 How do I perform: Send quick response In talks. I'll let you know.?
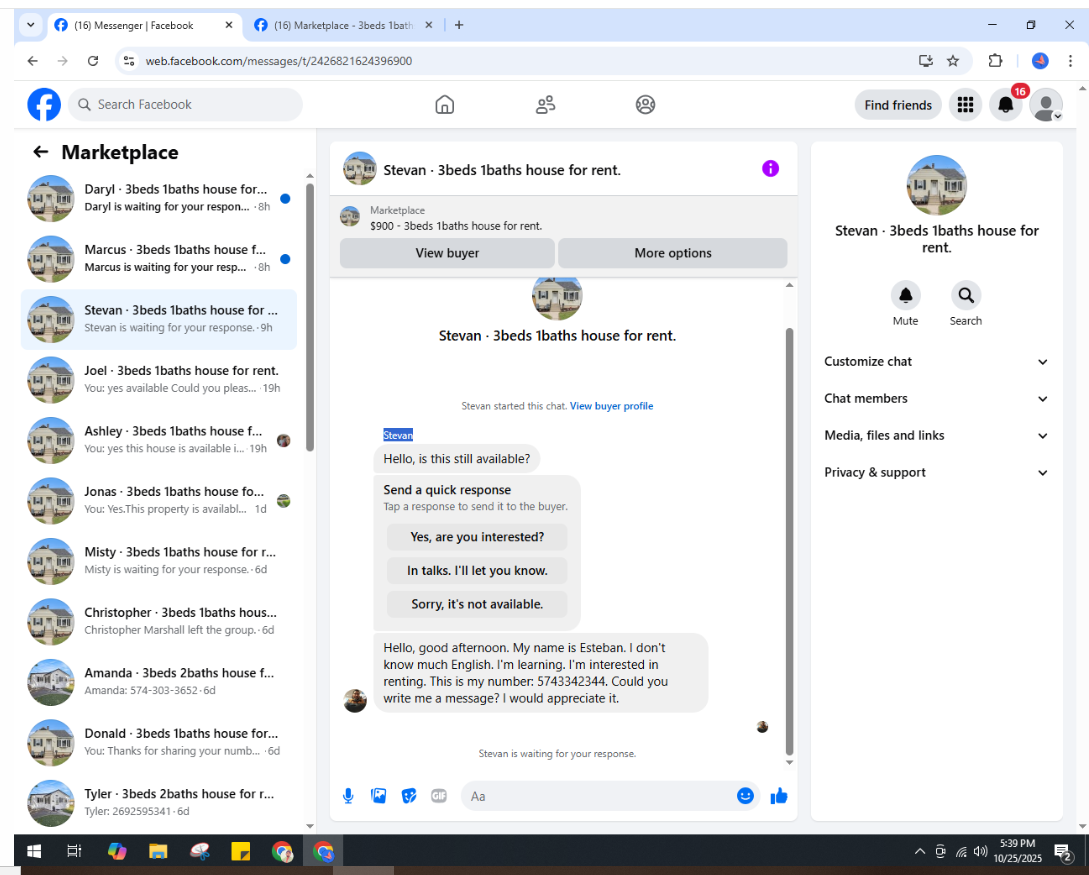(x=477, y=571)
